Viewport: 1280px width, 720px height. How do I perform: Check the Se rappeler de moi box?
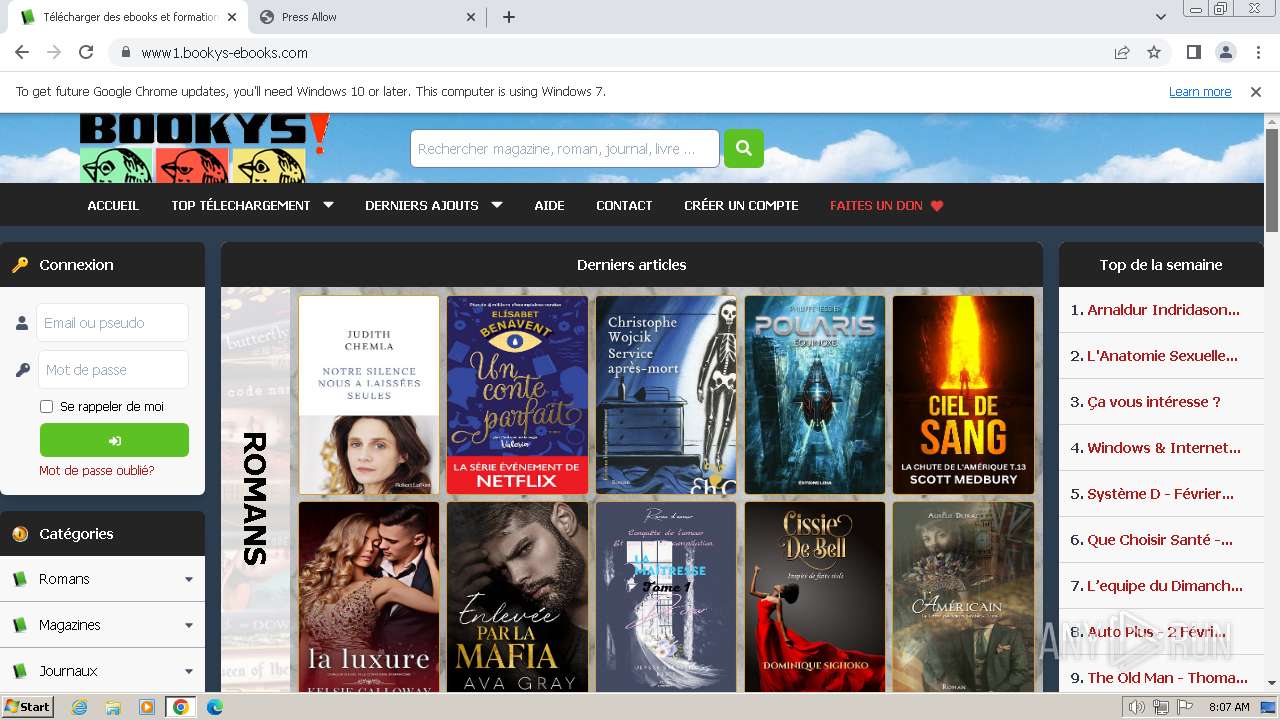pyautogui.click(x=46, y=406)
